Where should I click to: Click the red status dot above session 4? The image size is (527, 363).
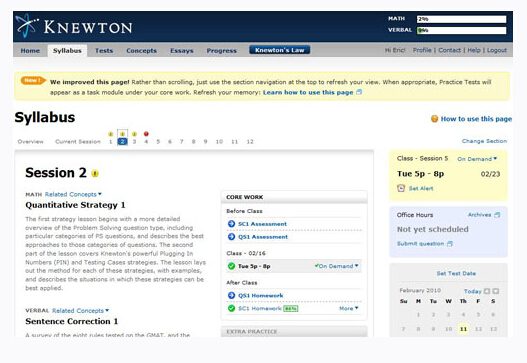(146, 134)
